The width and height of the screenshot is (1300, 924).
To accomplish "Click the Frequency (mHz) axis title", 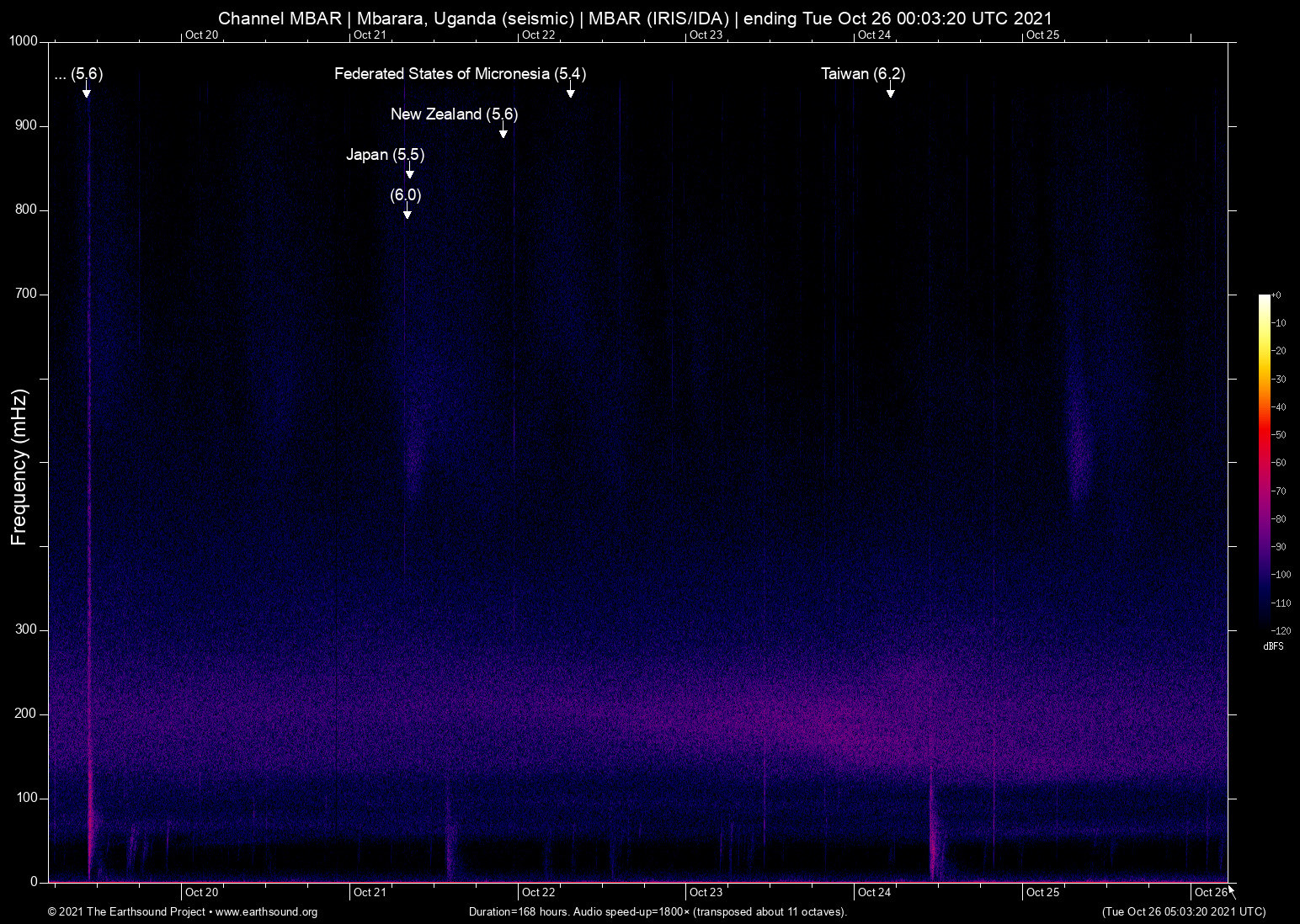I will pyautogui.click(x=19, y=467).
